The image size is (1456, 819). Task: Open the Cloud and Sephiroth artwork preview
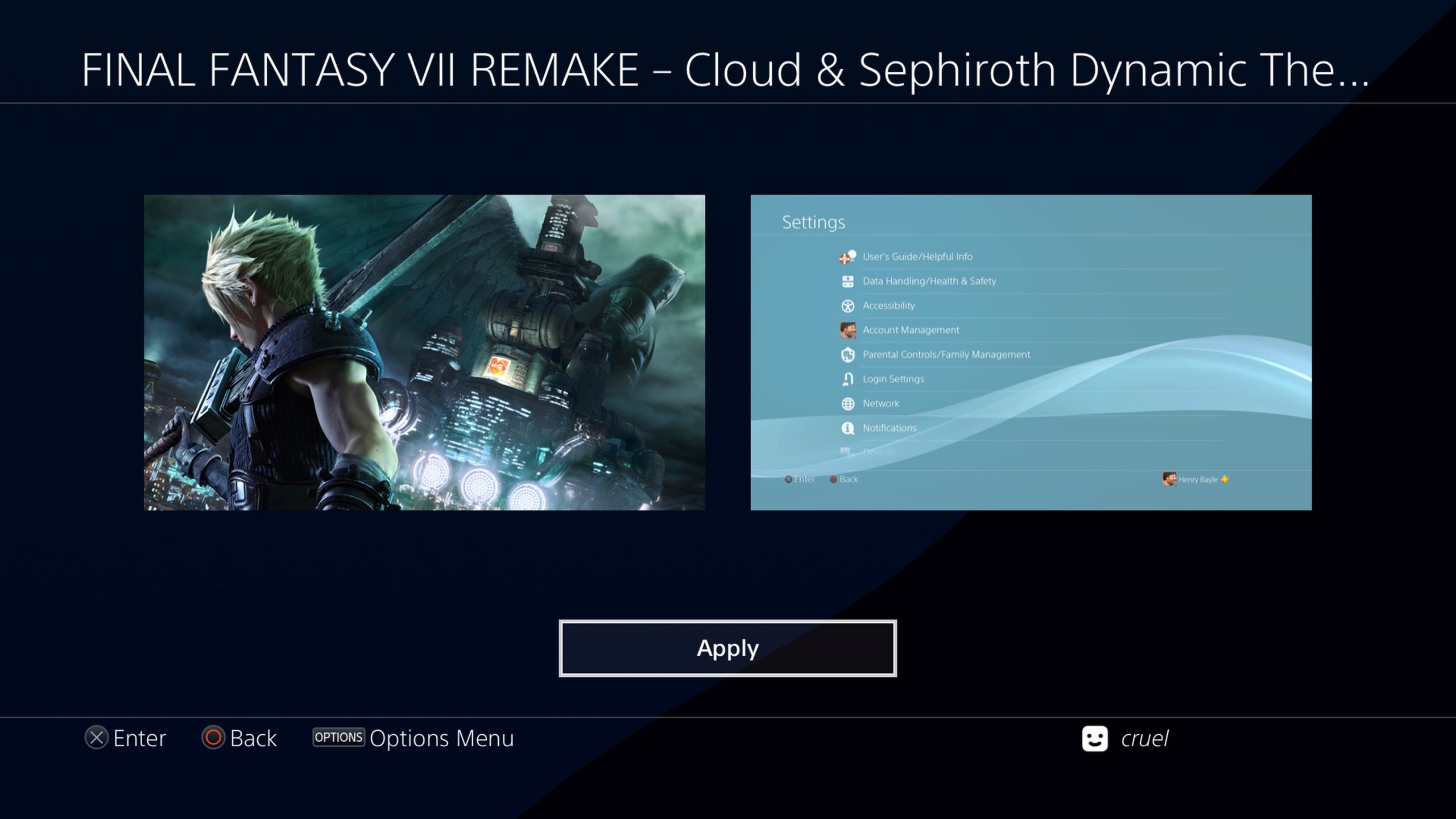pos(424,353)
